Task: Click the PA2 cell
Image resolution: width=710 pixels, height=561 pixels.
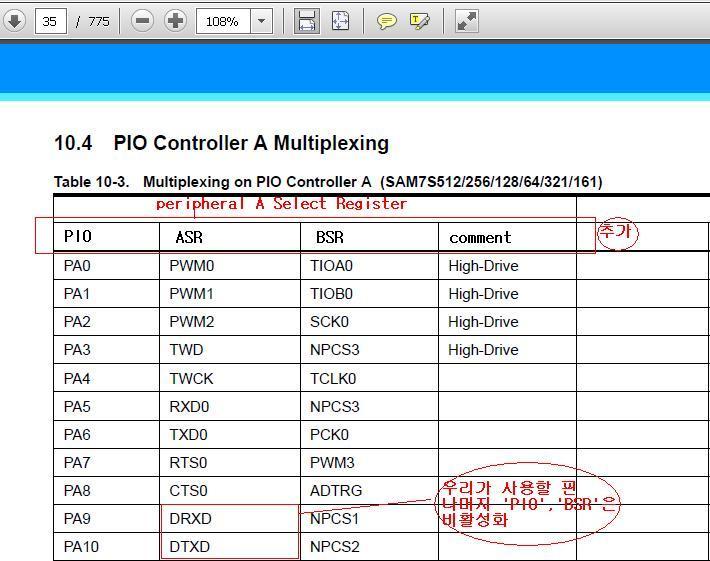Action: click(106, 322)
